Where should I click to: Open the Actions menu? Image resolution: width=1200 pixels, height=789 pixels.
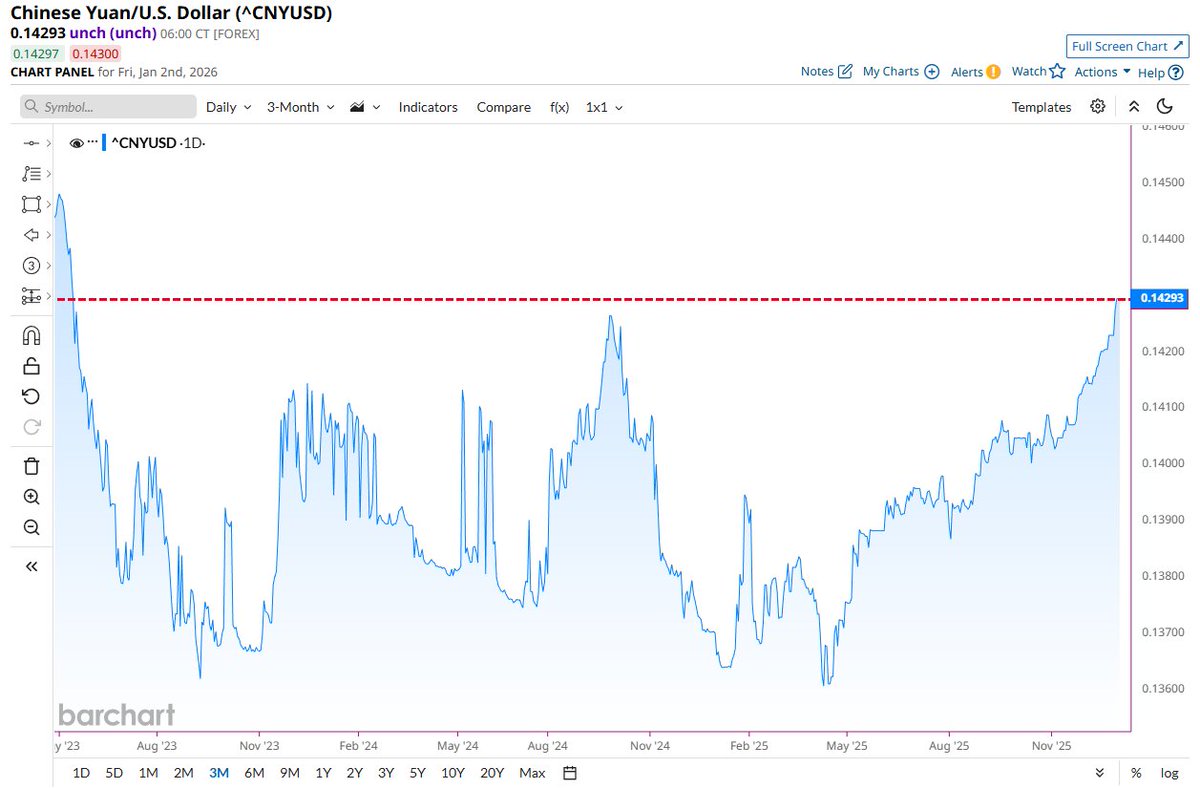pyautogui.click(x=1097, y=71)
